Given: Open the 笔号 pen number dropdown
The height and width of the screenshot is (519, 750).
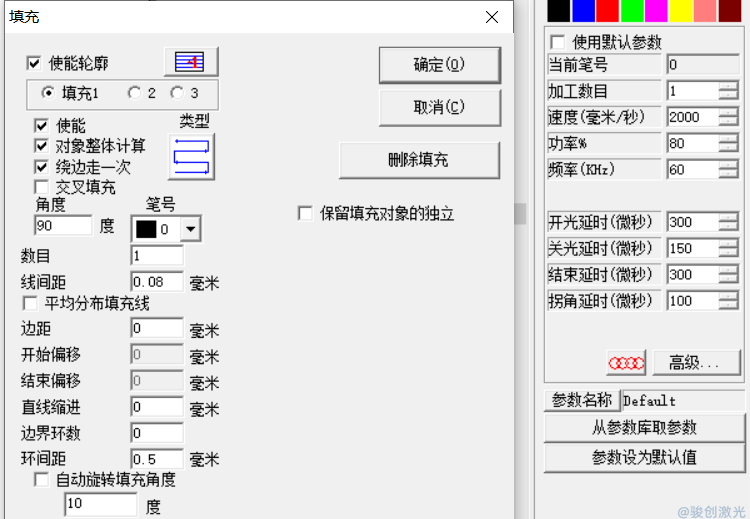Looking at the screenshot, I should (x=190, y=229).
